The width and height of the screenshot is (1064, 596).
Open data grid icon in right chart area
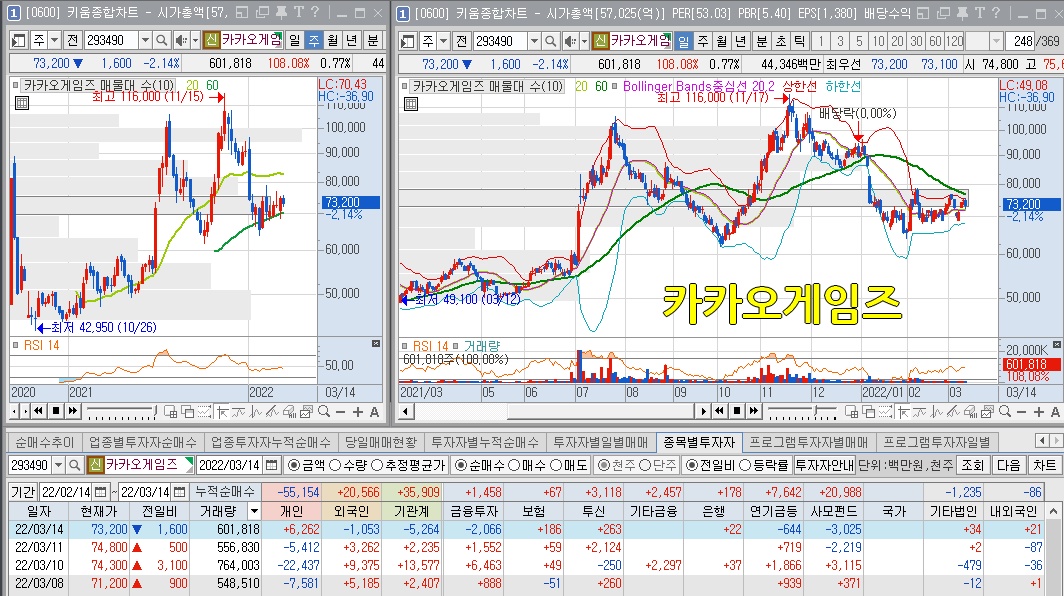pyautogui.click(x=411, y=104)
